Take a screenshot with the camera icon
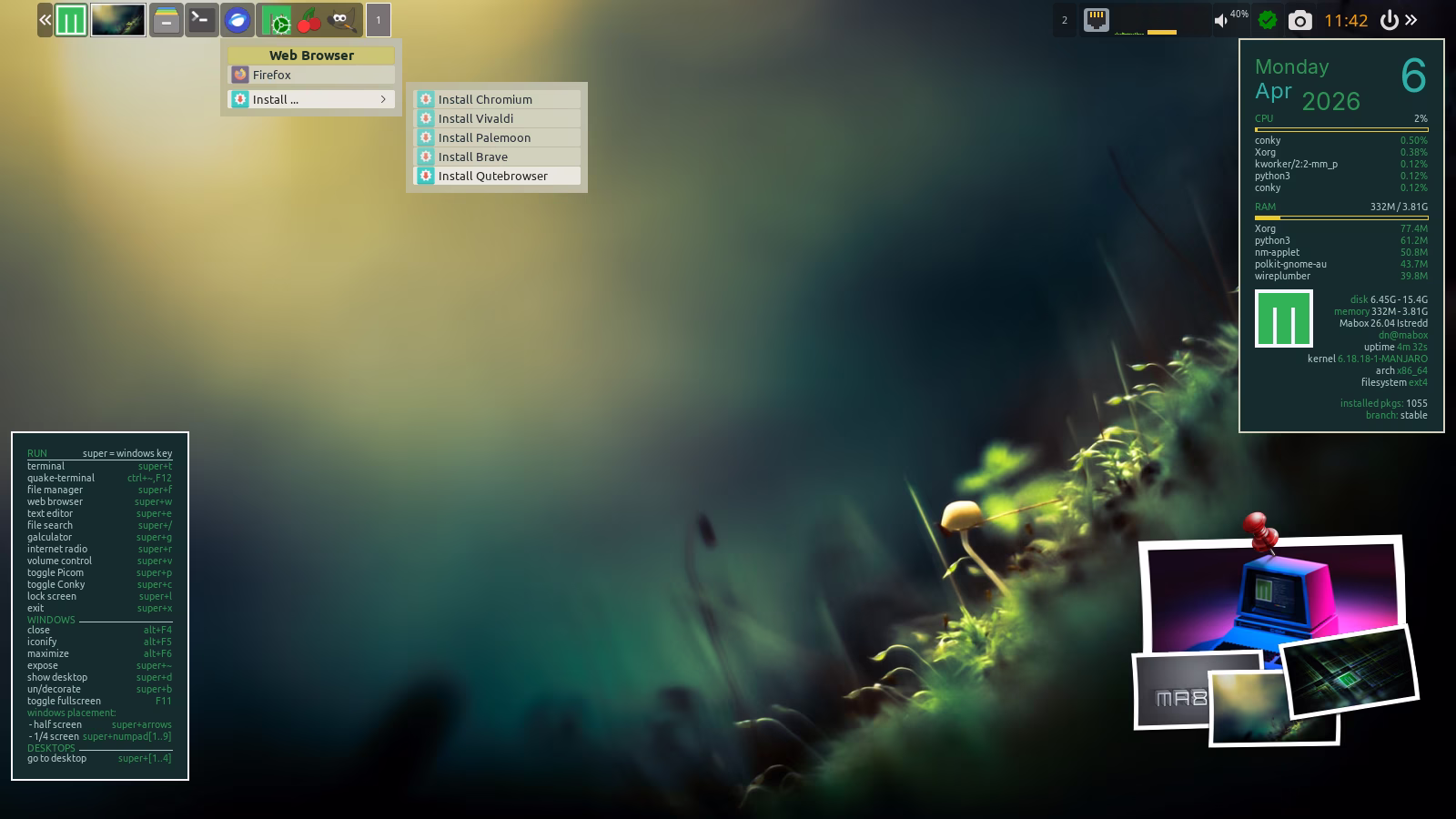This screenshot has height=819, width=1456. (x=1299, y=20)
